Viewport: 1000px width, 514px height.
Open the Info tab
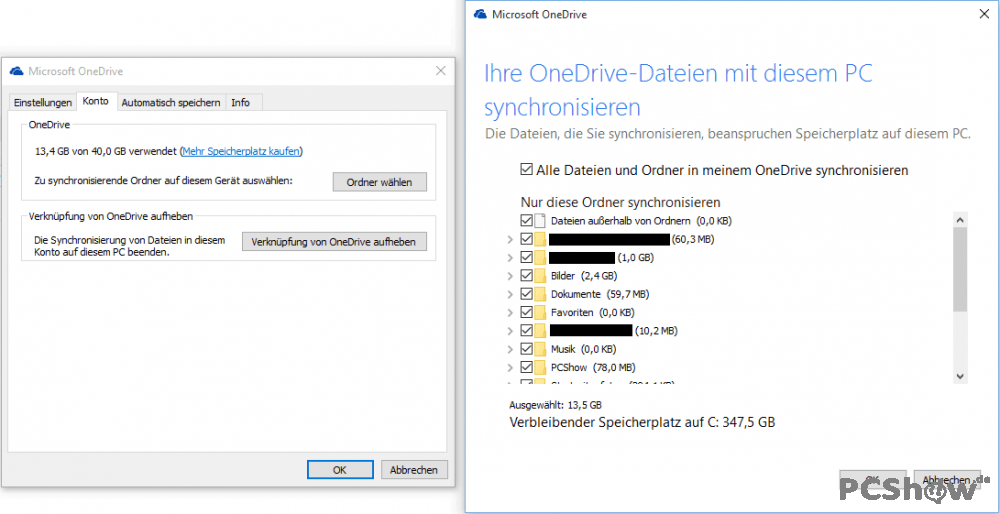click(x=240, y=102)
